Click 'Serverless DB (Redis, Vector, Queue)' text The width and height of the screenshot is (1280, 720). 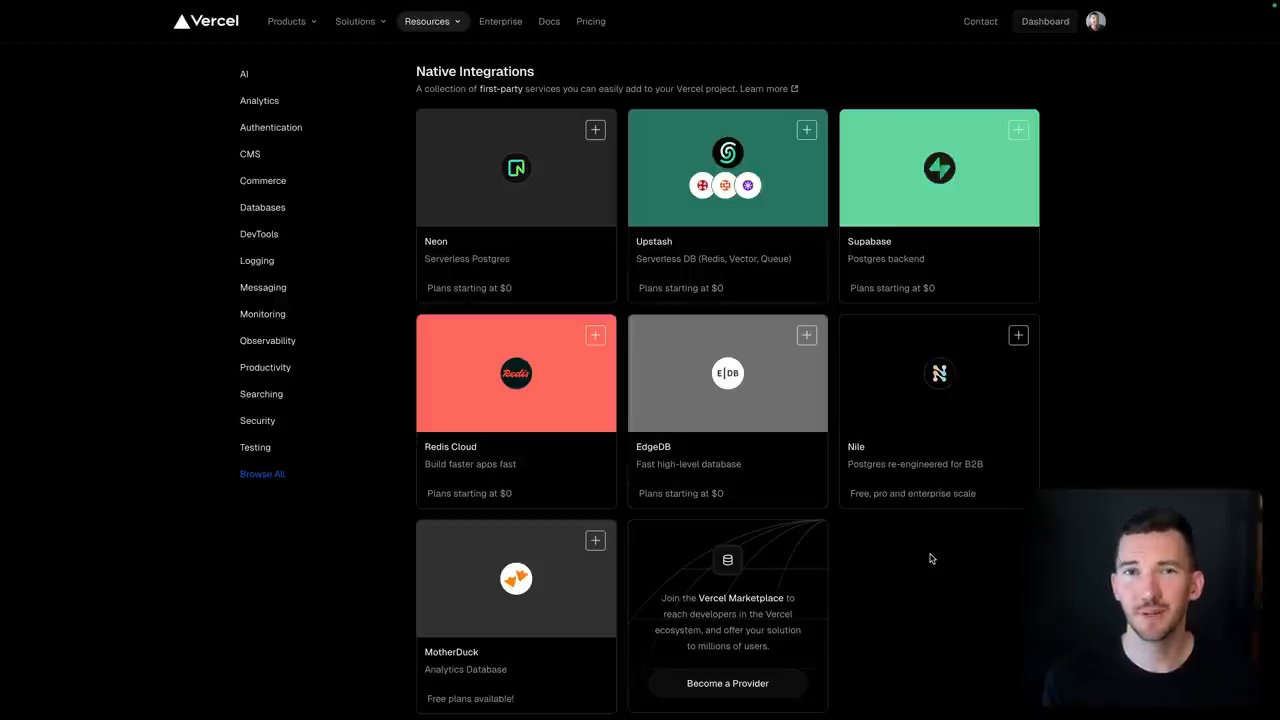click(713, 259)
